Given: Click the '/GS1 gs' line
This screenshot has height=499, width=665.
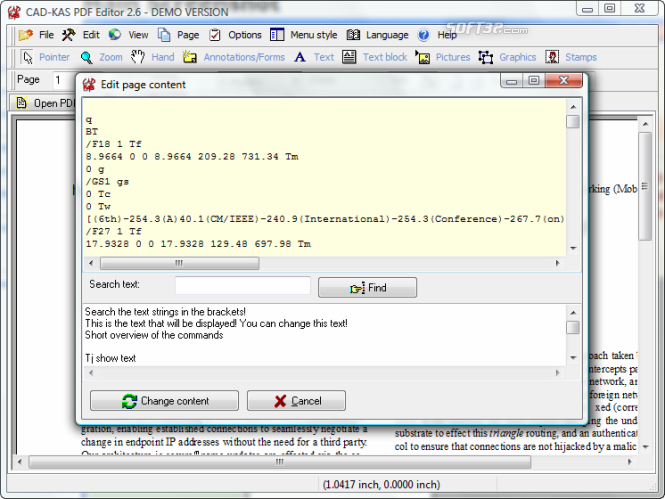Looking at the screenshot, I should point(107,181).
